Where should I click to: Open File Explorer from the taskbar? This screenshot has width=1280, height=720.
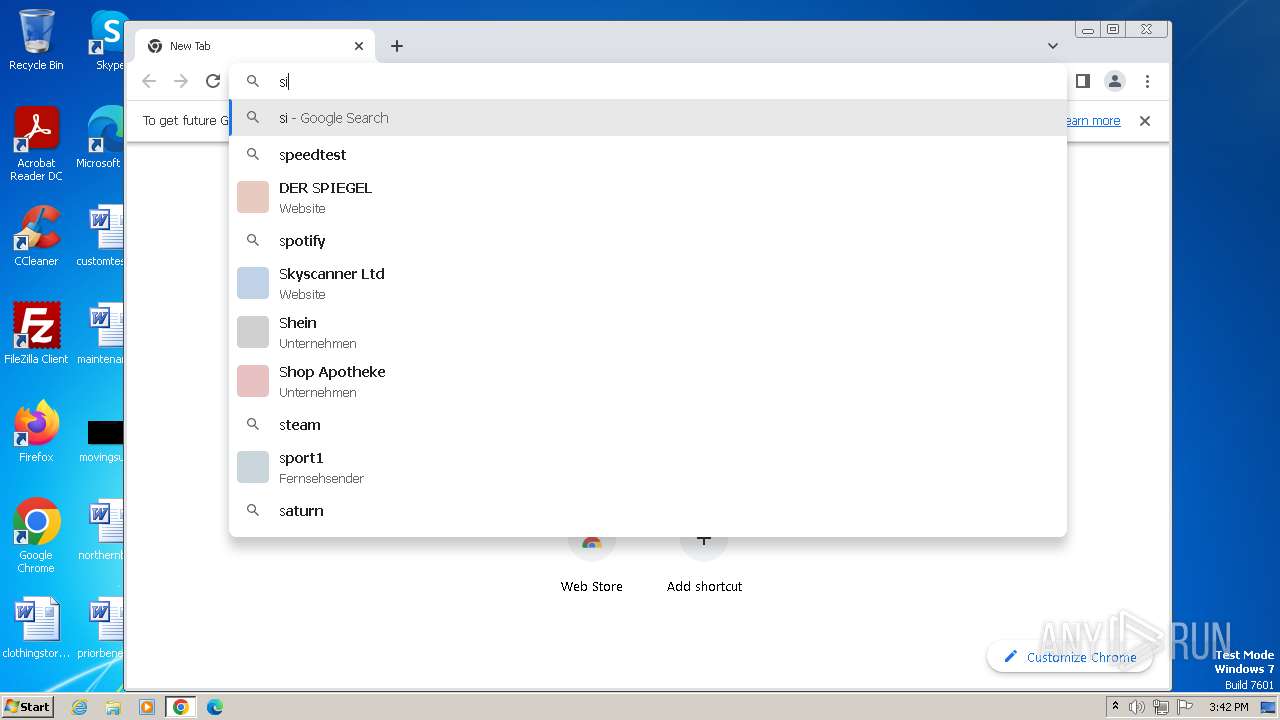[113, 707]
